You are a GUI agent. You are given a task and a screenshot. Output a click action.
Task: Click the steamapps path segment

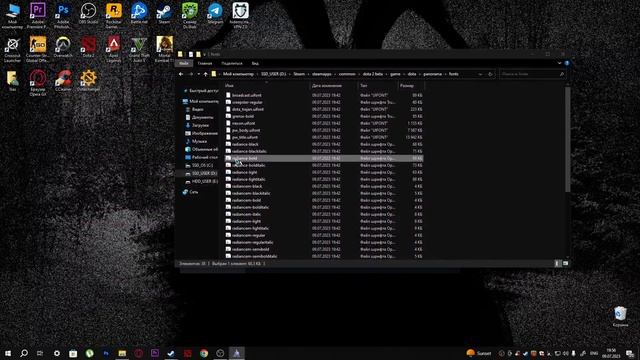(x=322, y=74)
